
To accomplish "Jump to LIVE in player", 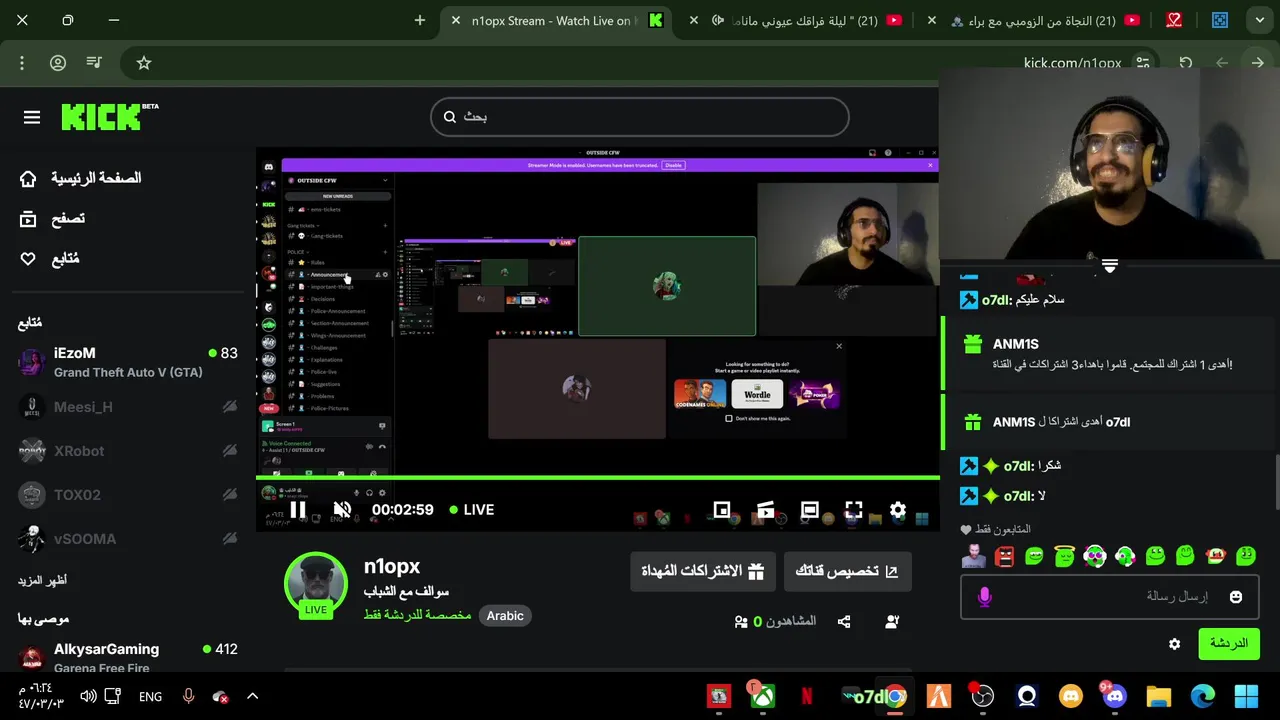I will pos(471,510).
